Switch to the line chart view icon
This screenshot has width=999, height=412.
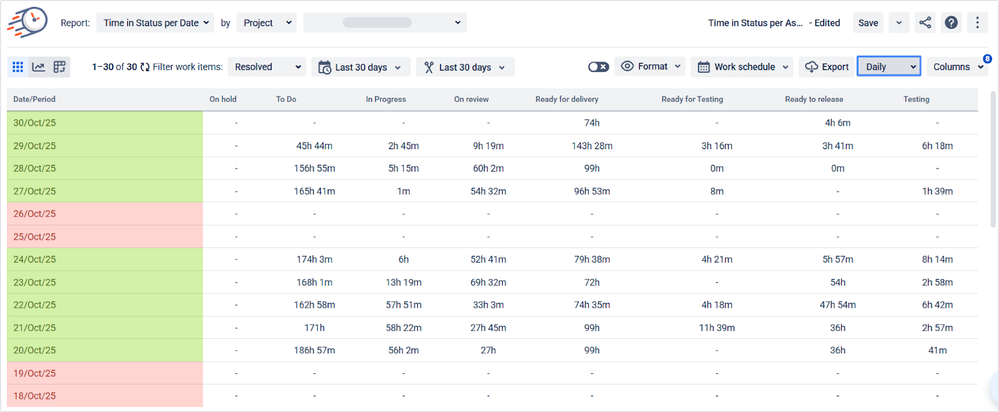pos(39,67)
